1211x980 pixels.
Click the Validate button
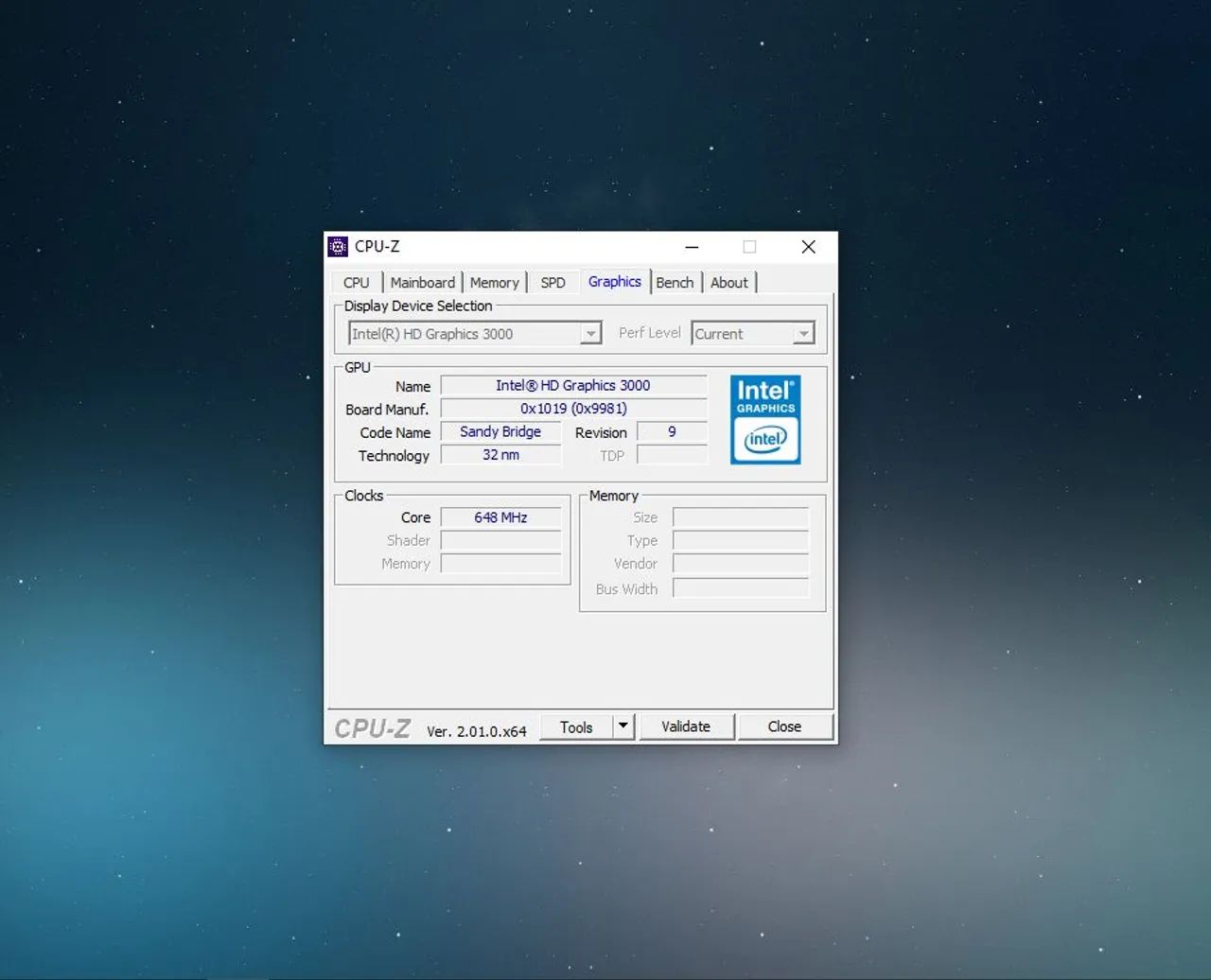pyautogui.click(x=686, y=726)
